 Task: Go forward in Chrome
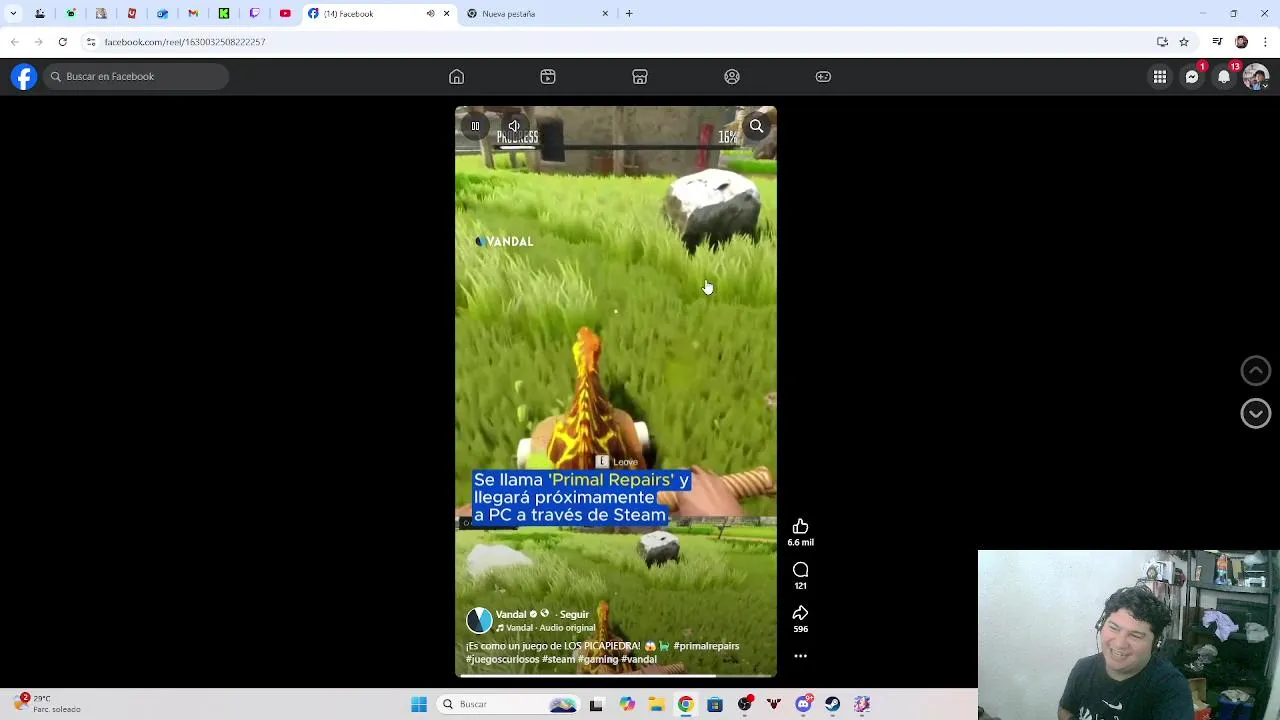coord(38,42)
